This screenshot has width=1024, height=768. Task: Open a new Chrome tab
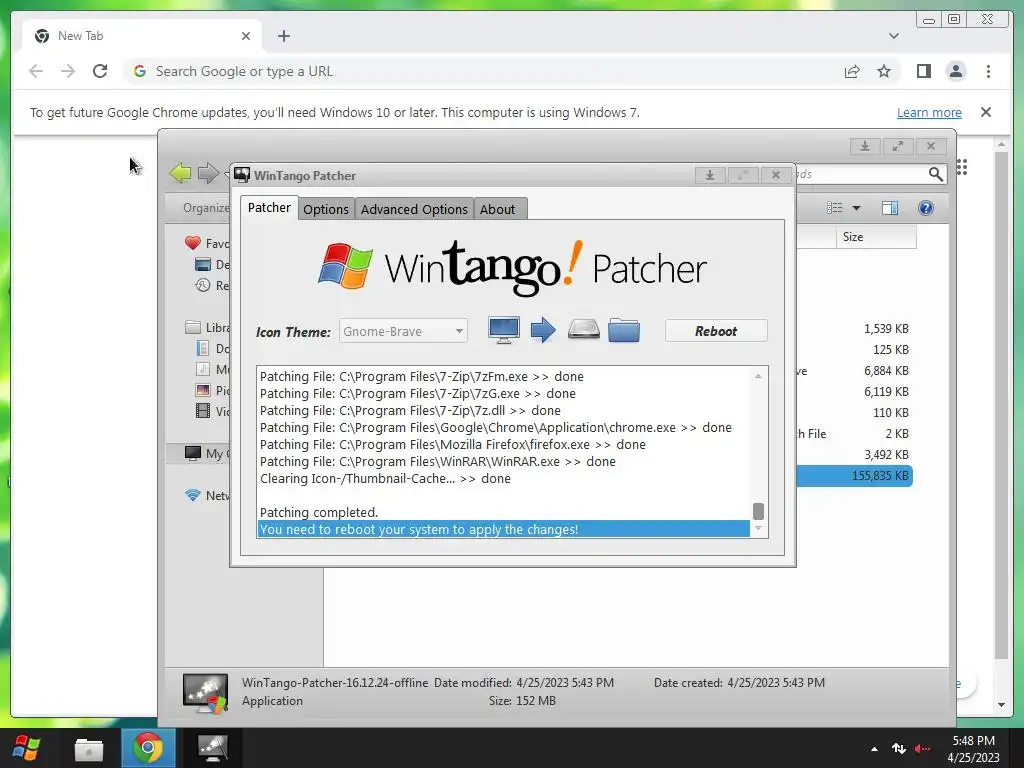(x=283, y=36)
